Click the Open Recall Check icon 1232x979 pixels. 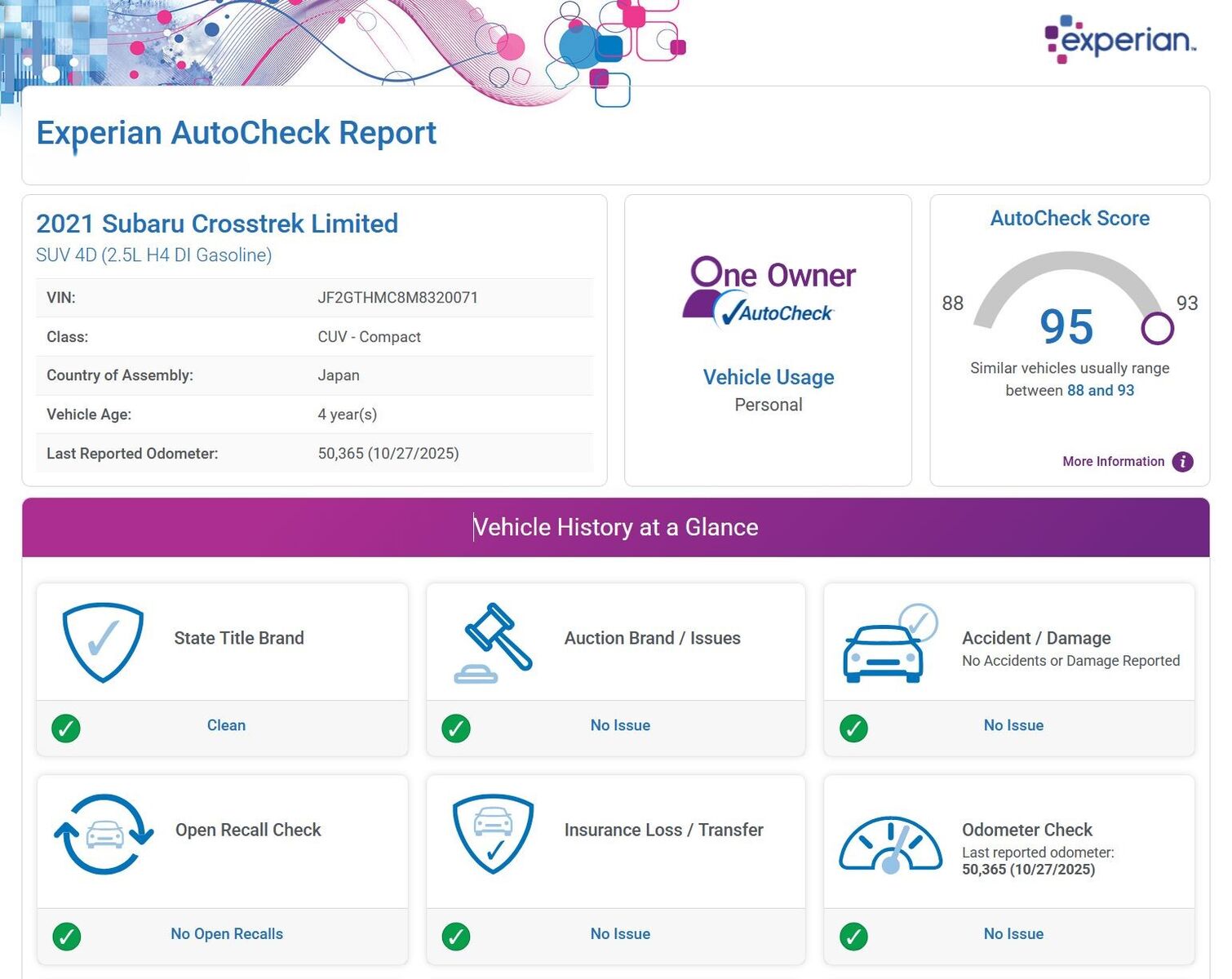[104, 834]
